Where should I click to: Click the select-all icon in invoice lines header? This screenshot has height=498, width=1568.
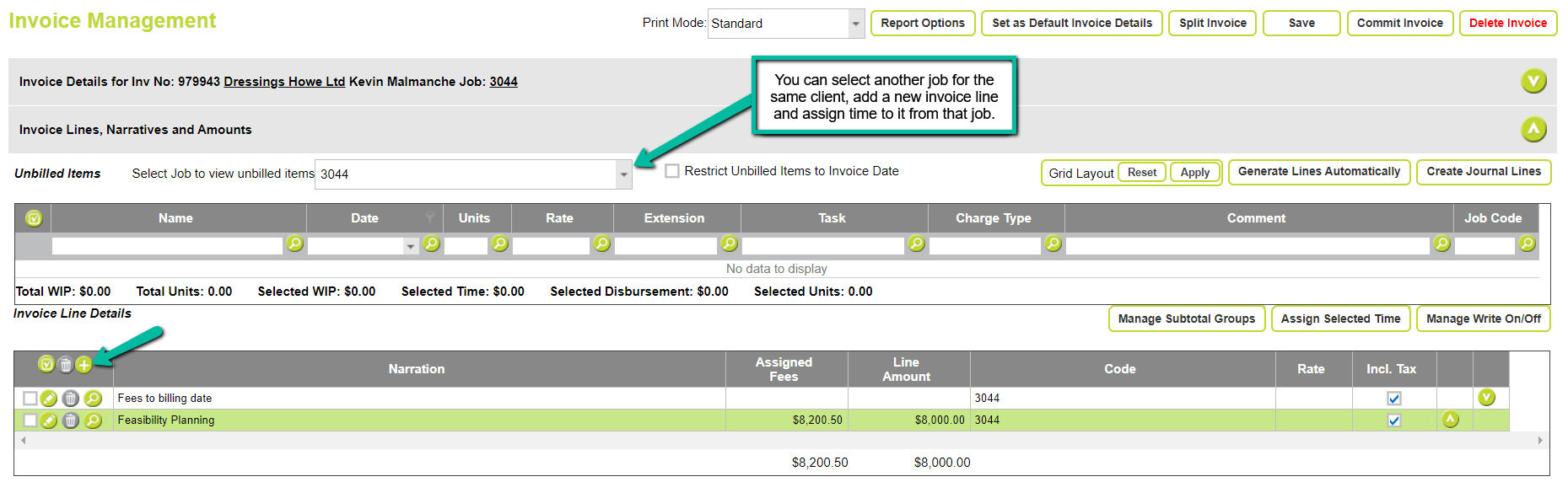coord(46,364)
